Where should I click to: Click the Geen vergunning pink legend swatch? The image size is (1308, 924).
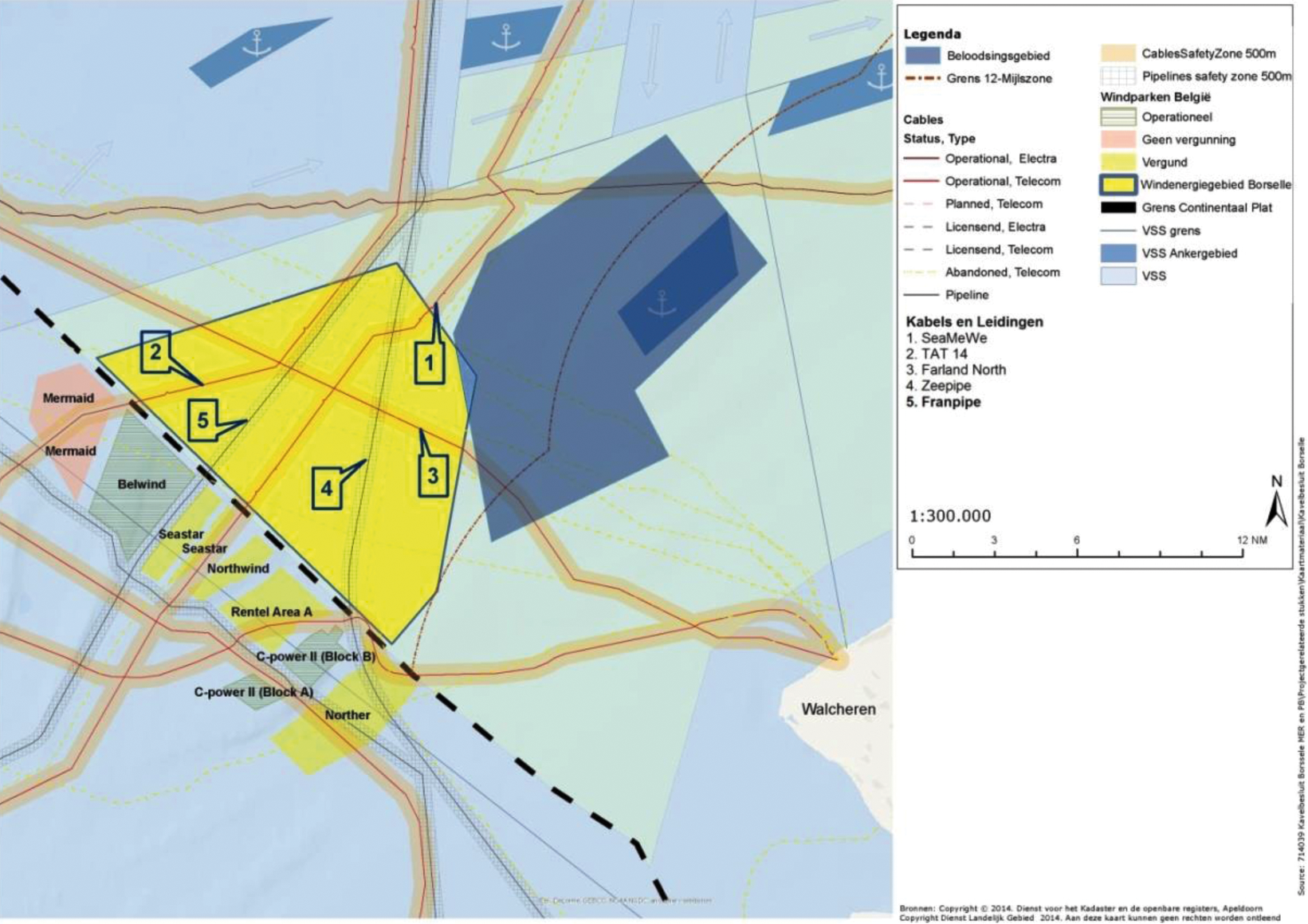click(1117, 139)
